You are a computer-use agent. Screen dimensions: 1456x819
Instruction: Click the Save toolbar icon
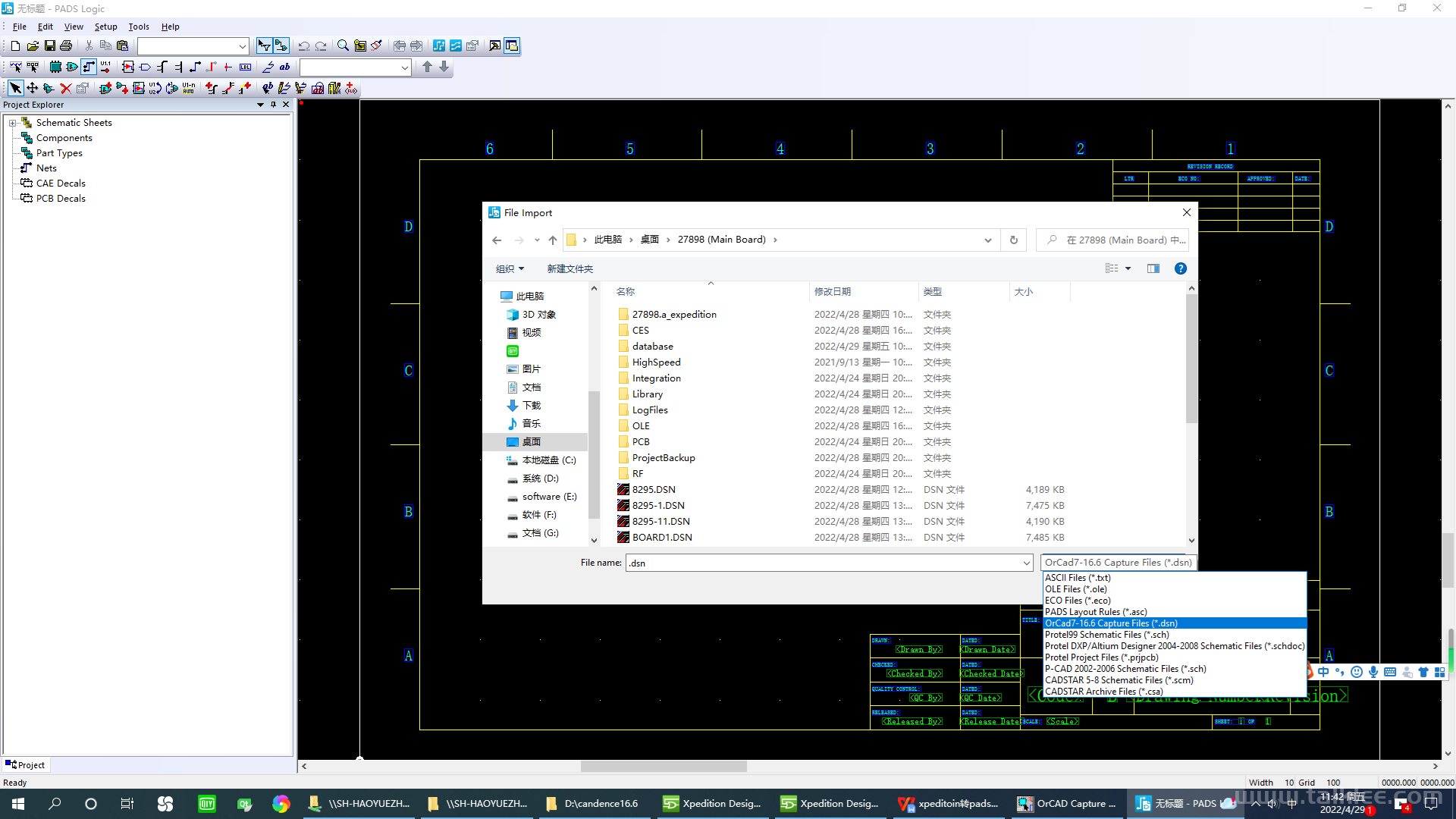[49, 45]
